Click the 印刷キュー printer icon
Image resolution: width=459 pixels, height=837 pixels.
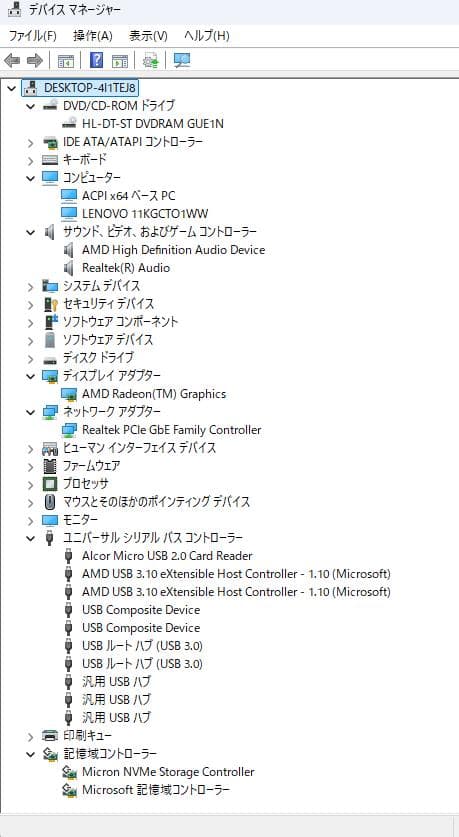point(50,736)
